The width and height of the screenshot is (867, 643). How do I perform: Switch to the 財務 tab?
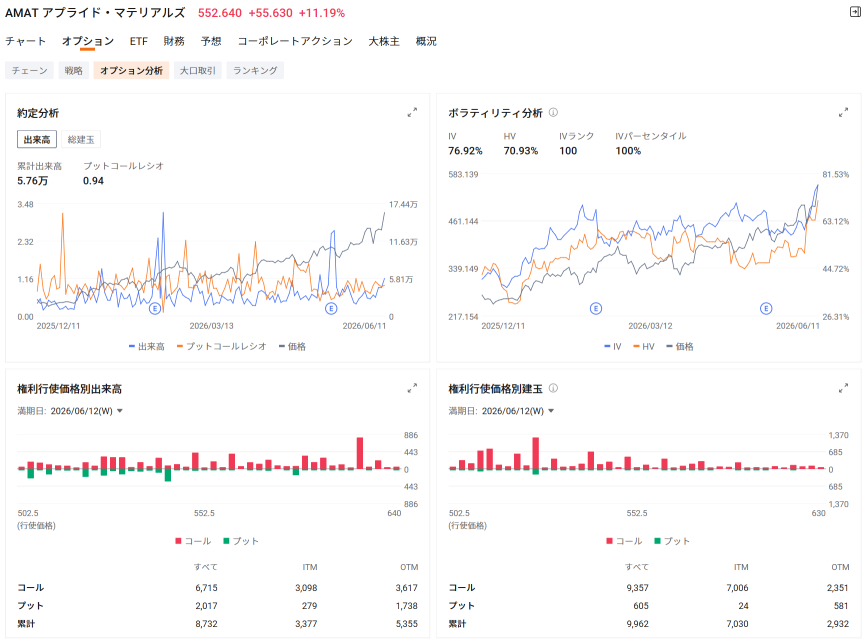coord(174,41)
